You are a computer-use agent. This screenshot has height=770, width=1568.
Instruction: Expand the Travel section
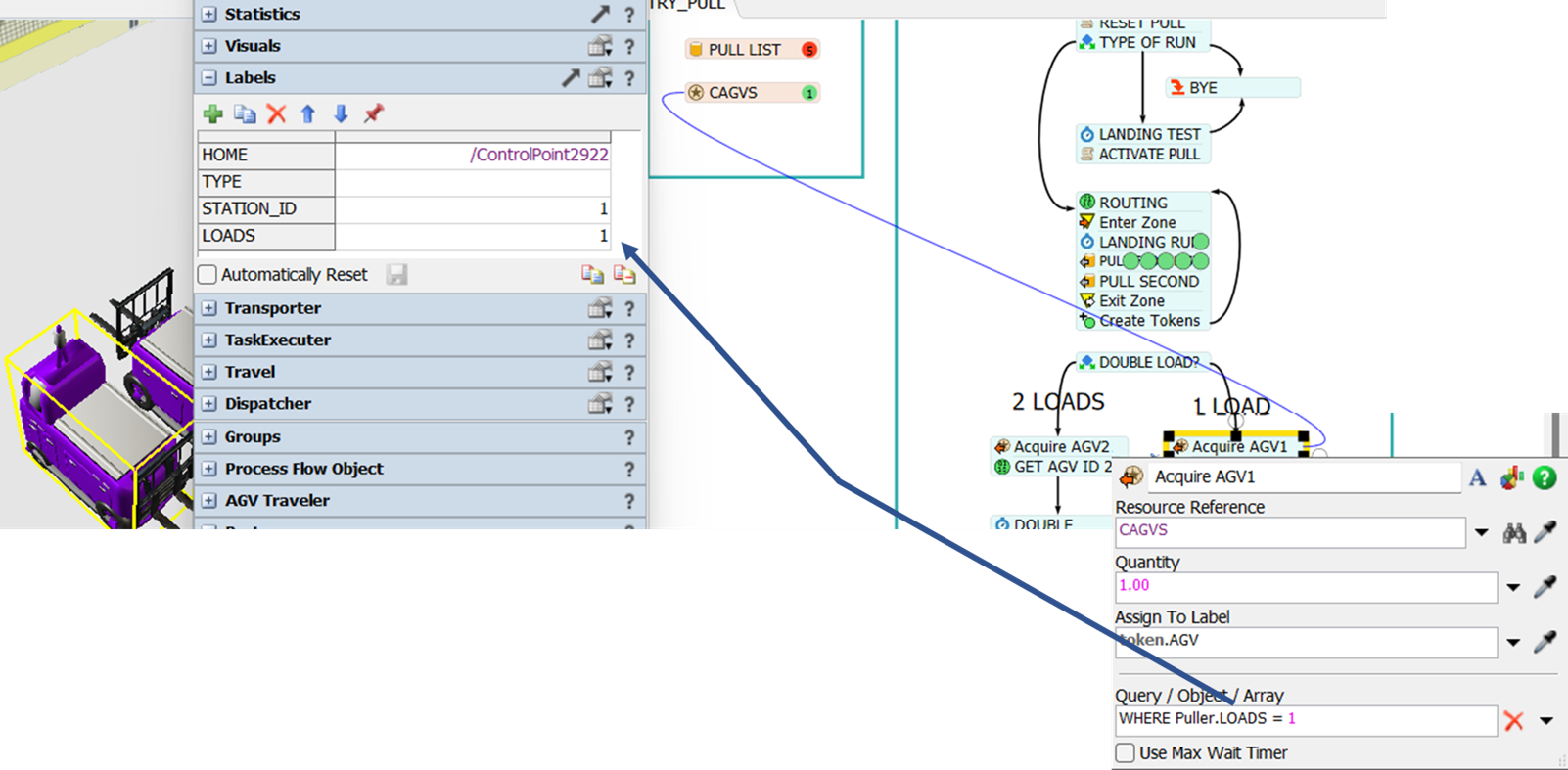208,372
